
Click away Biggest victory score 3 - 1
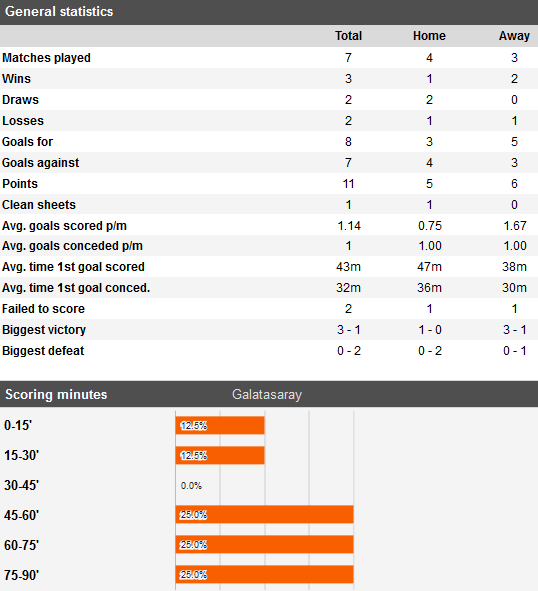click(x=514, y=330)
